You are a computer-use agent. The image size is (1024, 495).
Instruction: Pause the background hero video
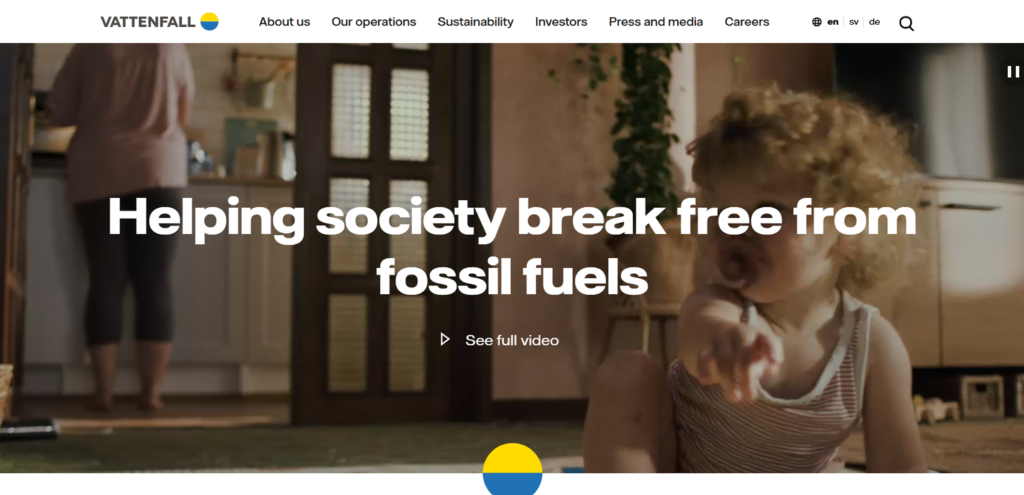[x=1013, y=71]
